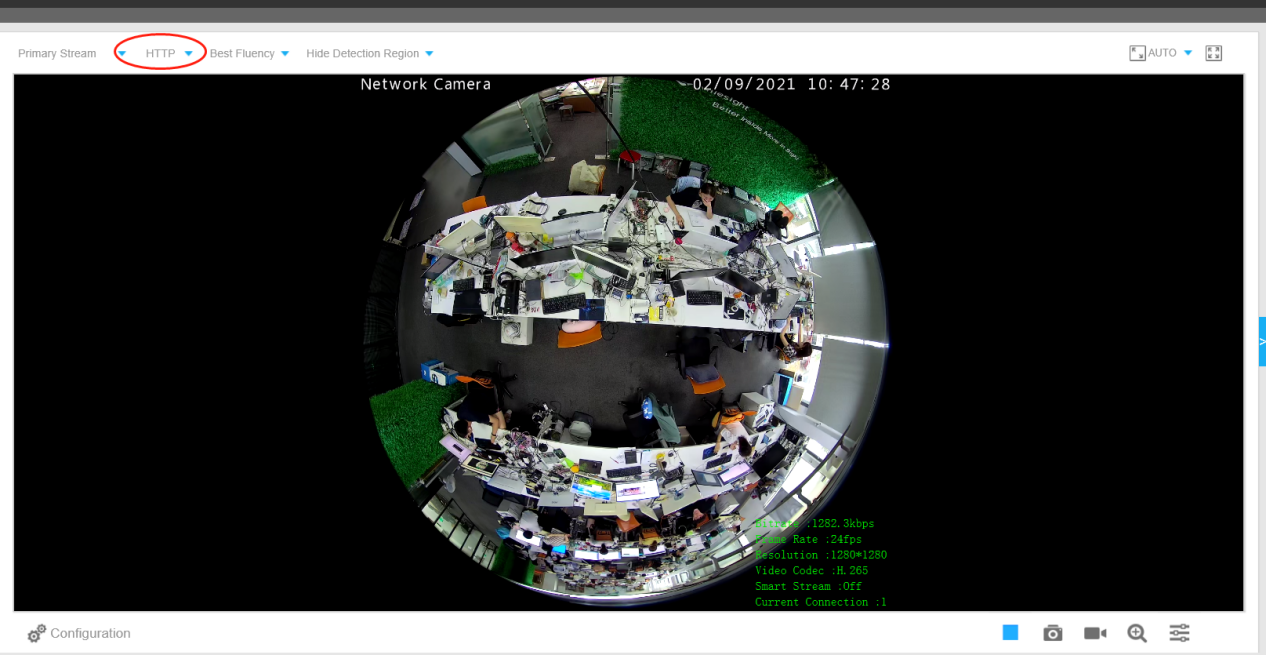Stop live view with blue square button
This screenshot has height=655, width=1266.
(1010, 633)
